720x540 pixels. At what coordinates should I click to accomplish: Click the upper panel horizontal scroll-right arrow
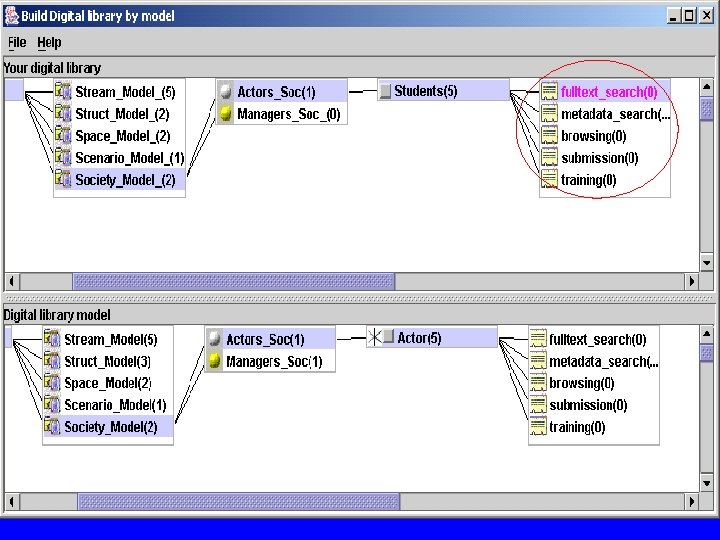pos(692,281)
